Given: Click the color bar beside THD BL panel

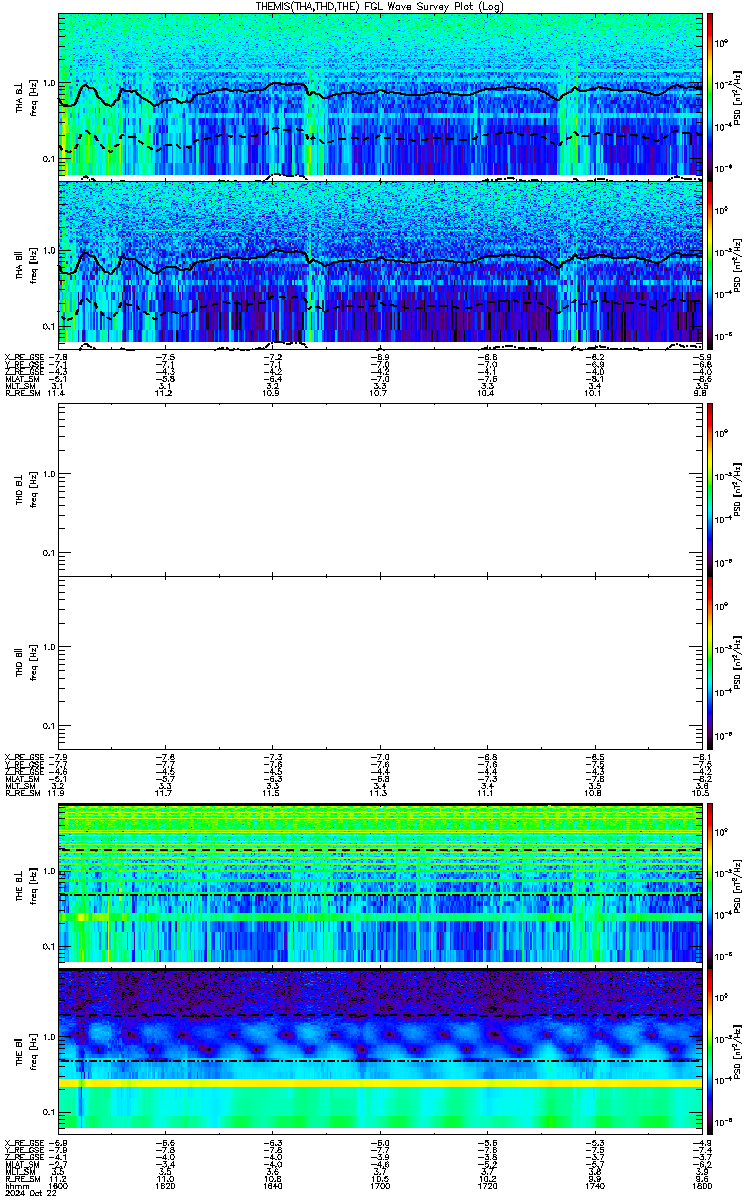Looking at the screenshot, I should 710,489.
